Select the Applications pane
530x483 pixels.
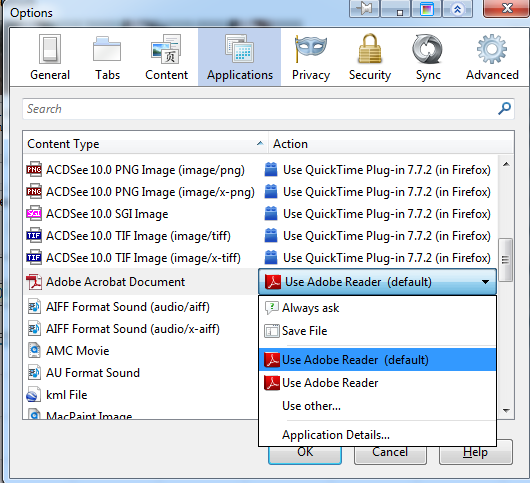point(240,57)
